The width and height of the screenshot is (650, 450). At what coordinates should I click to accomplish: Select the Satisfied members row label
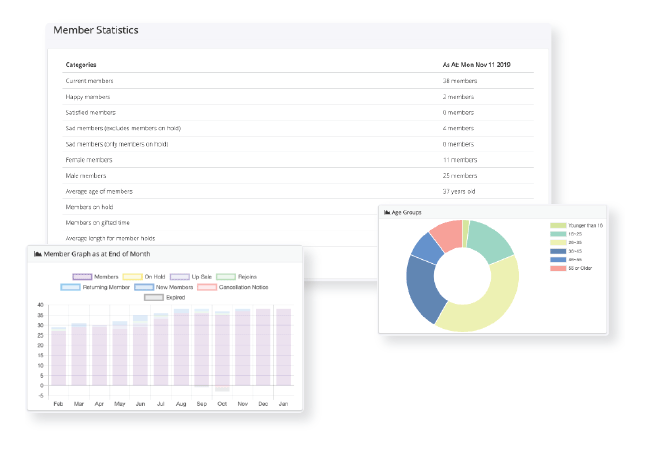click(90, 112)
